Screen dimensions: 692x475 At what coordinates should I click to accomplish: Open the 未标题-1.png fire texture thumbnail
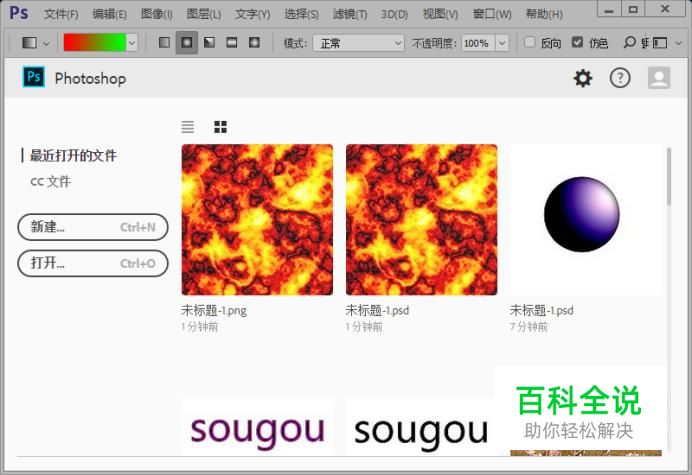257,219
